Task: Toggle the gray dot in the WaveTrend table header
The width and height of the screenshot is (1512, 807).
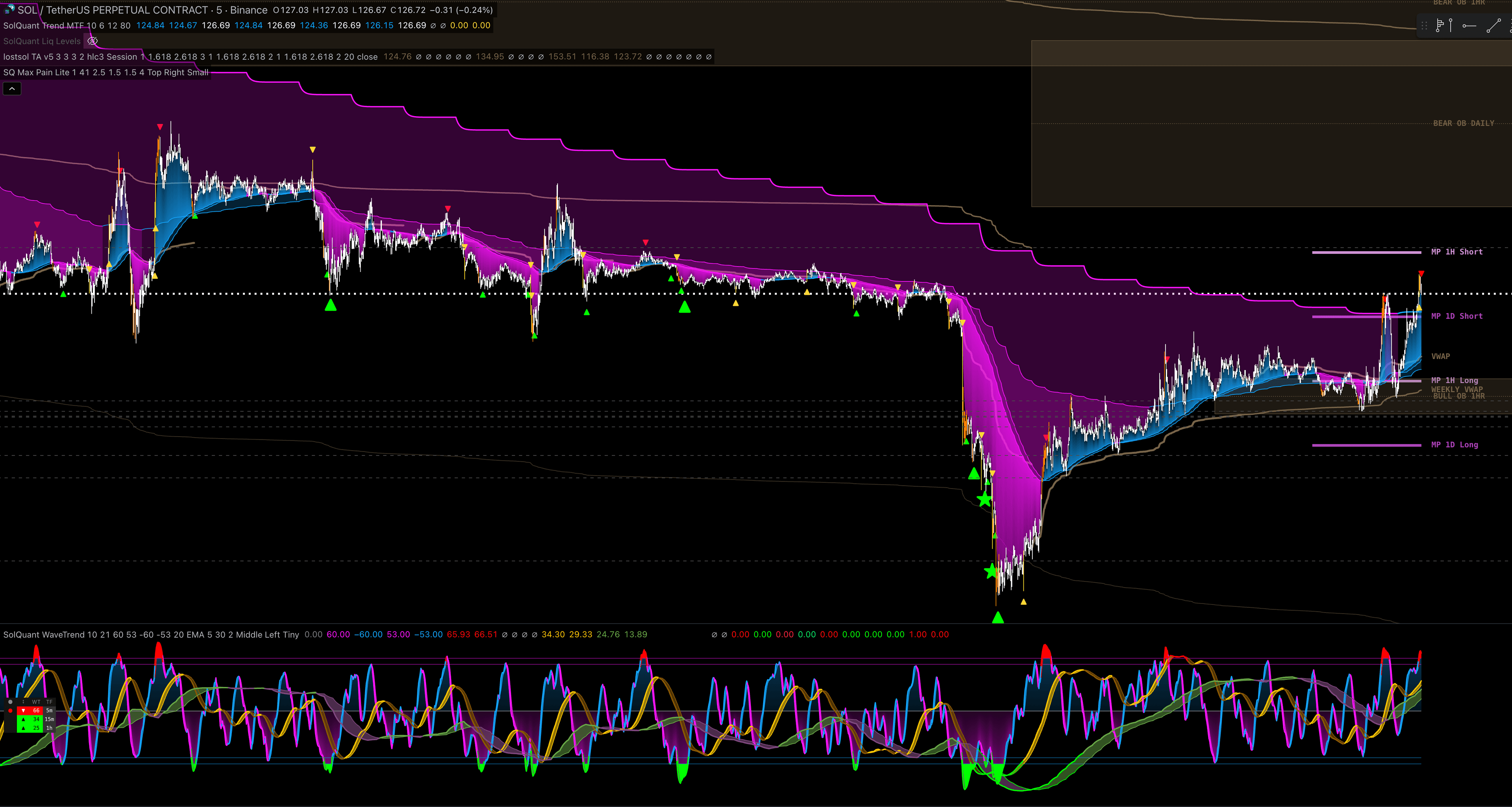Action: click(x=10, y=702)
